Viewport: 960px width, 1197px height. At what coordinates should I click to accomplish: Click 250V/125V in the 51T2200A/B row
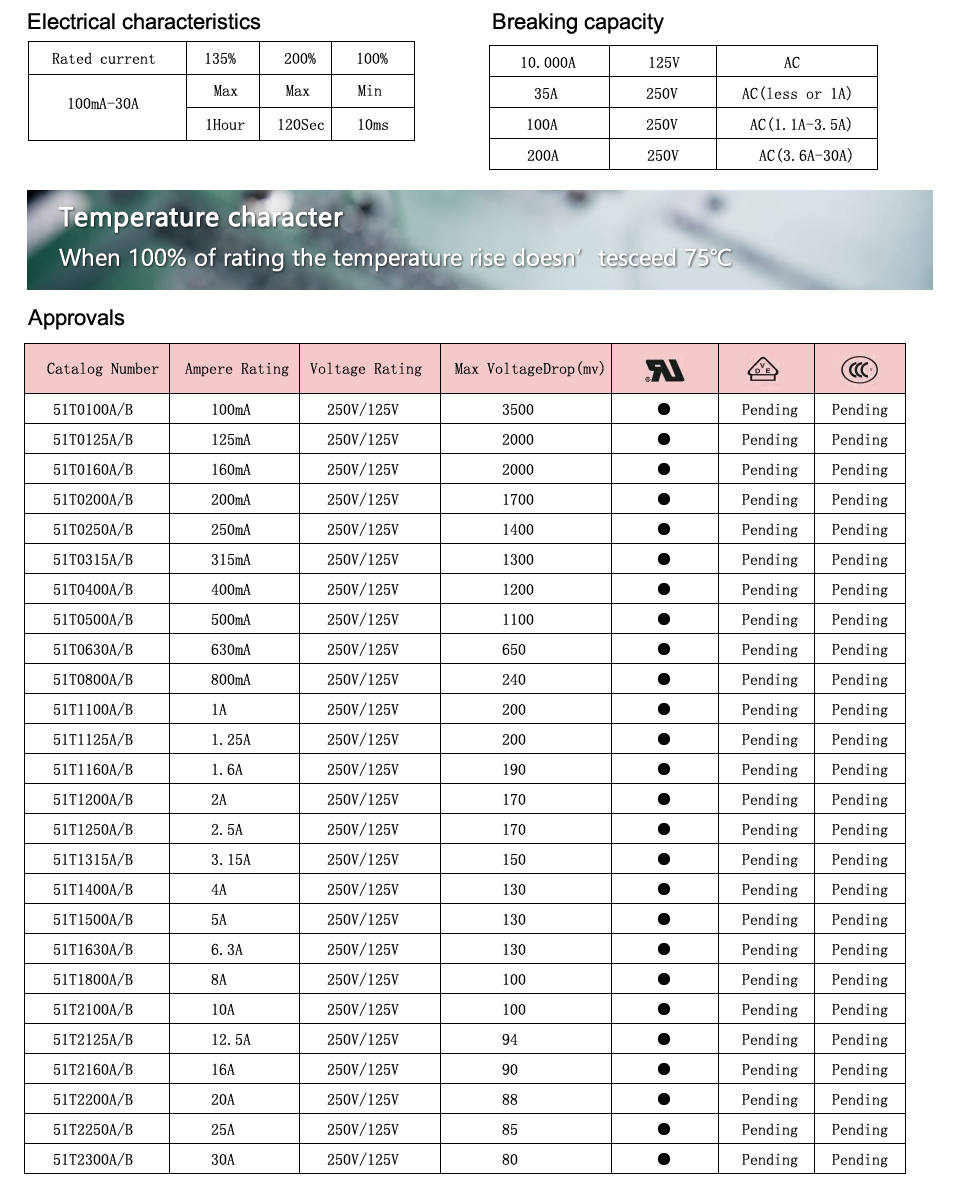[363, 1099]
